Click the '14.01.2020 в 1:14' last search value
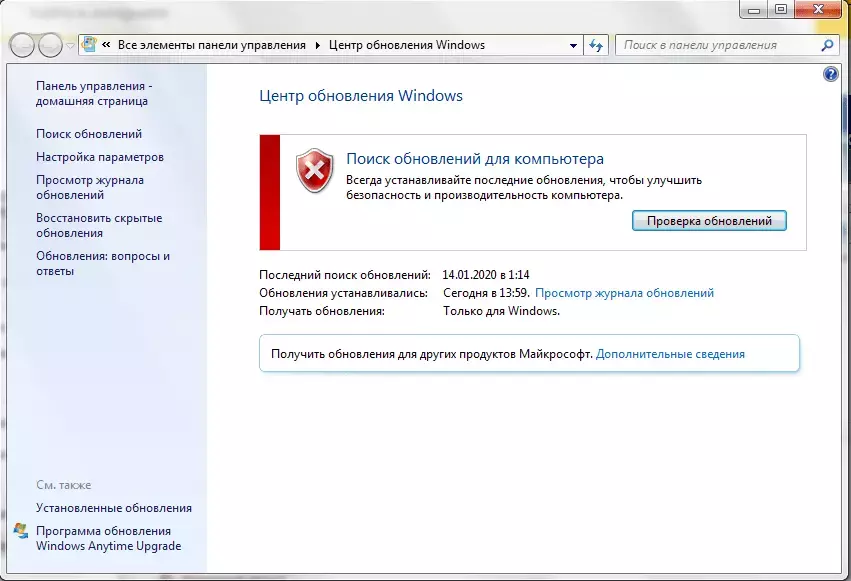This screenshot has height=581, width=851. coord(486,275)
